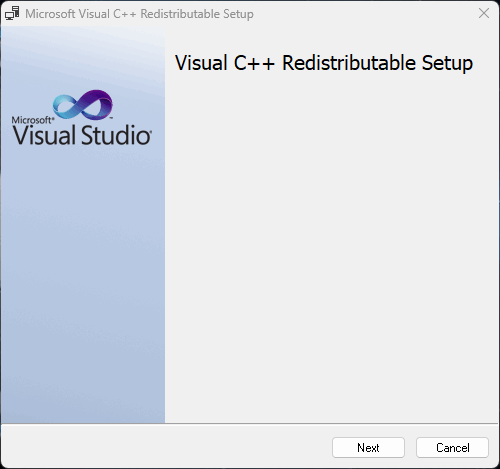
Task: Click the empty footer area beside Next
Action: point(167,447)
